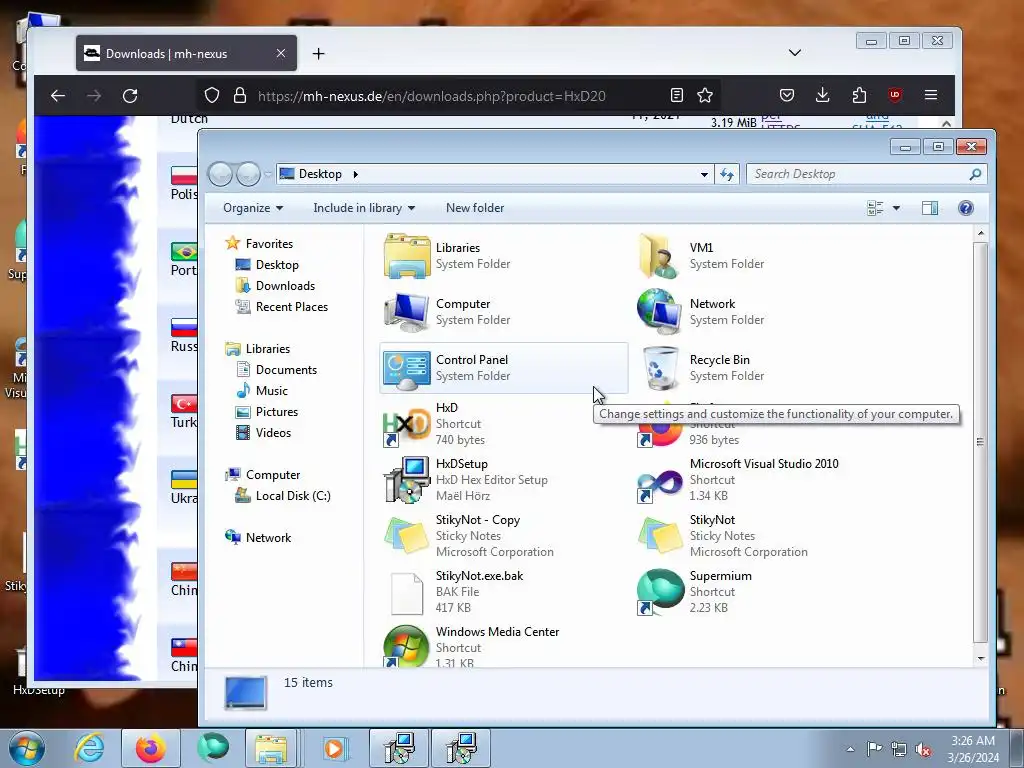This screenshot has width=1024, height=768.
Task: Open the Organize dropdown menu
Action: (x=253, y=208)
